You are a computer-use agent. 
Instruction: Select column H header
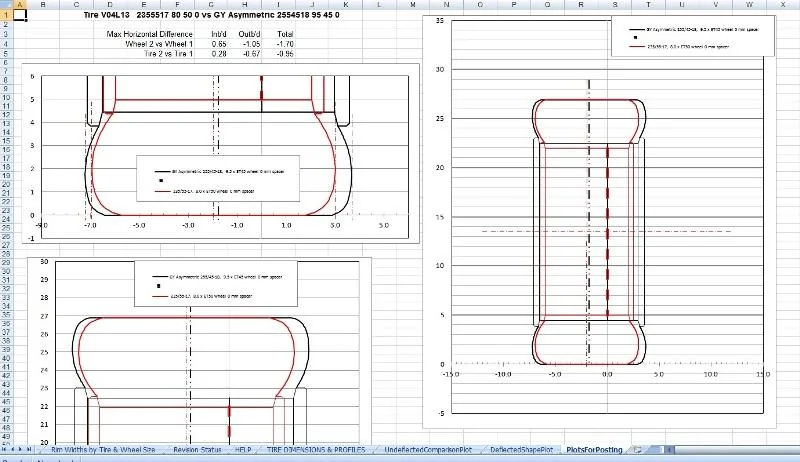click(x=244, y=4)
